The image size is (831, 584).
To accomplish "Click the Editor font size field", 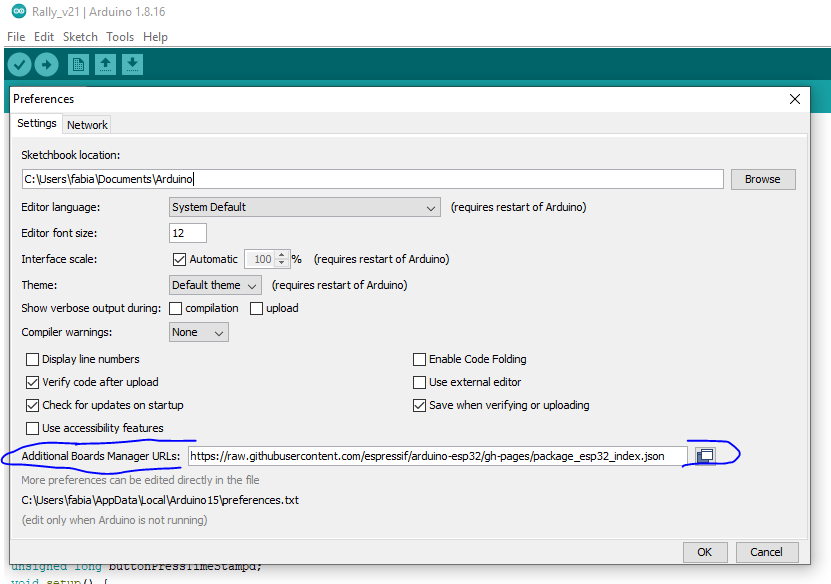I will pyautogui.click(x=188, y=233).
